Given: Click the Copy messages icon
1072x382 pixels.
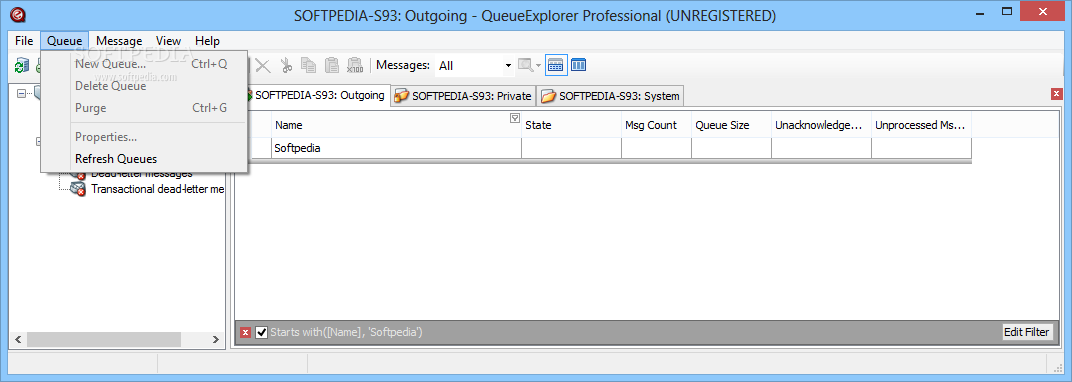Looking at the screenshot, I should (309, 66).
